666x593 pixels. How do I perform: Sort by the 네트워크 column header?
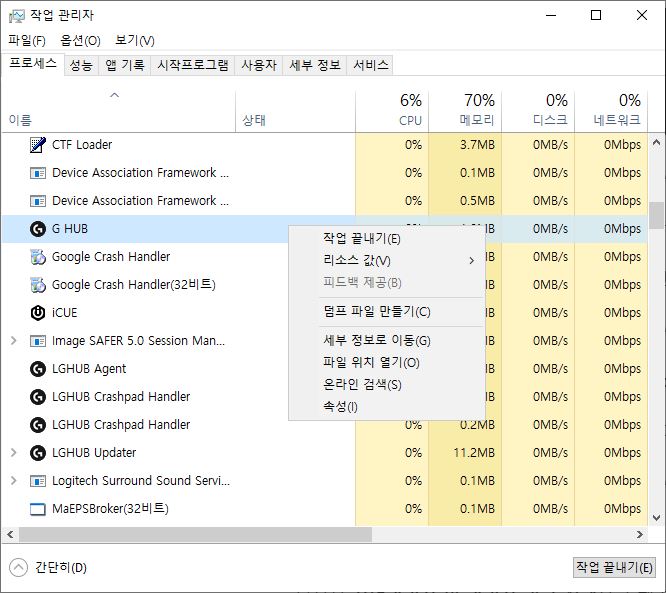(x=611, y=111)
